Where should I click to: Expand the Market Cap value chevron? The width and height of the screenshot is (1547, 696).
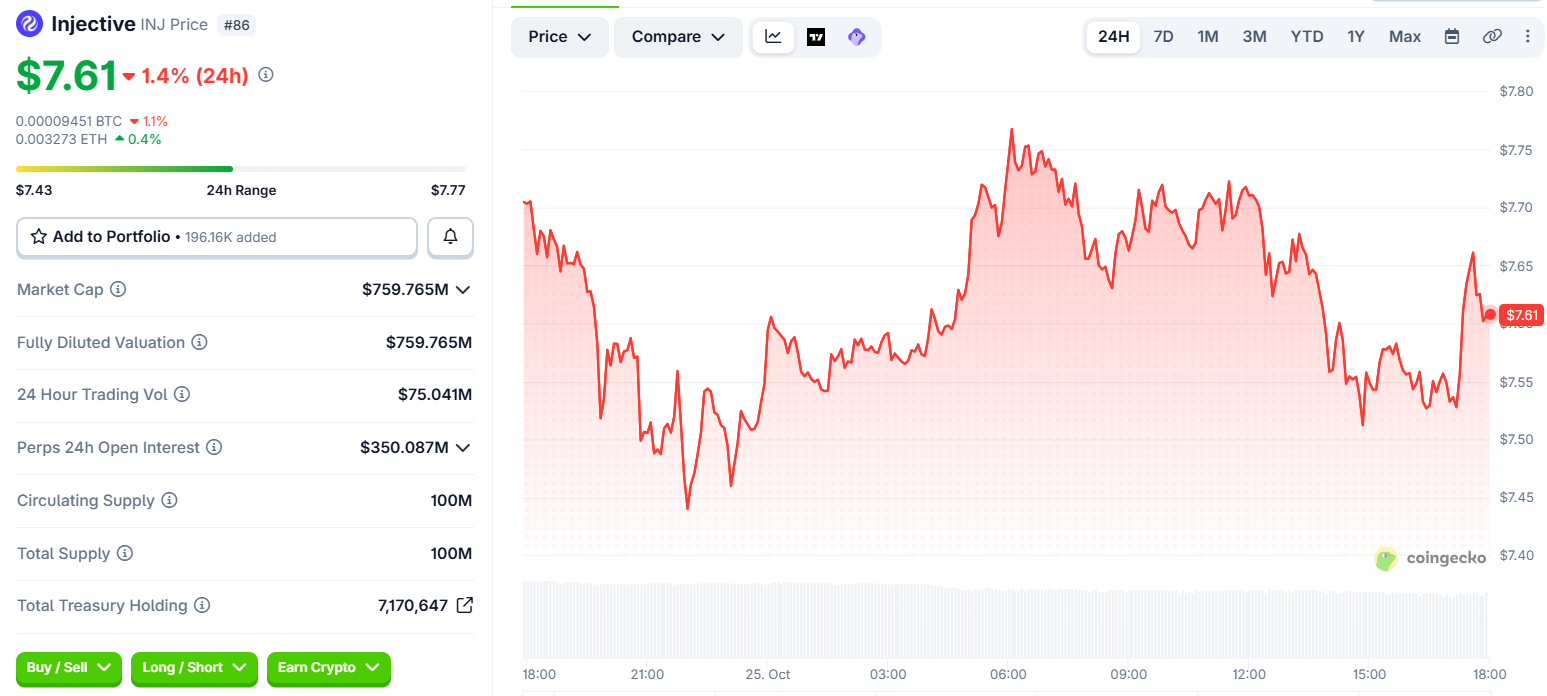(463, 289)
